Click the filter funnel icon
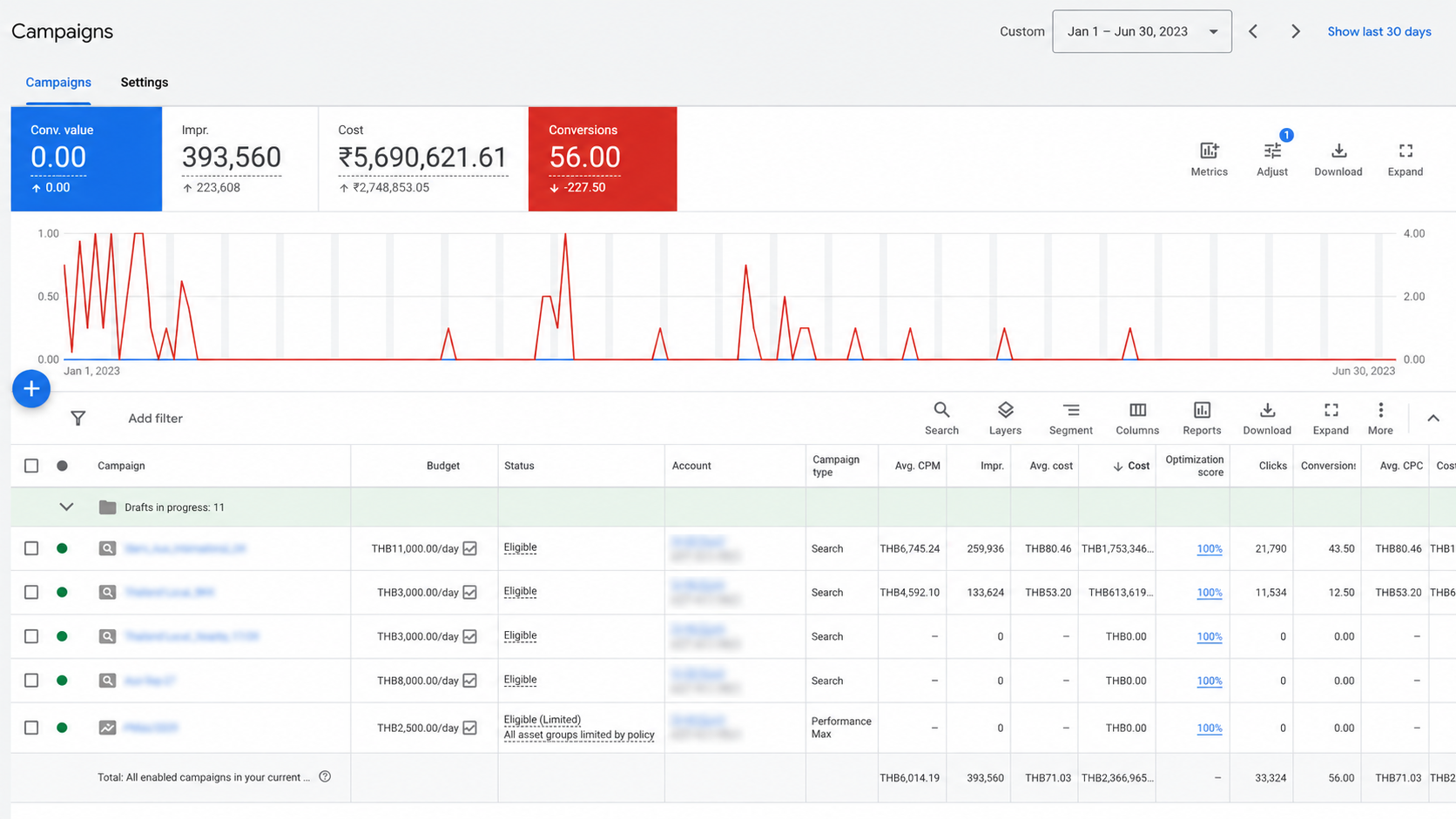The height and width of the screenshot is (819, 1456). coord(78,419)
